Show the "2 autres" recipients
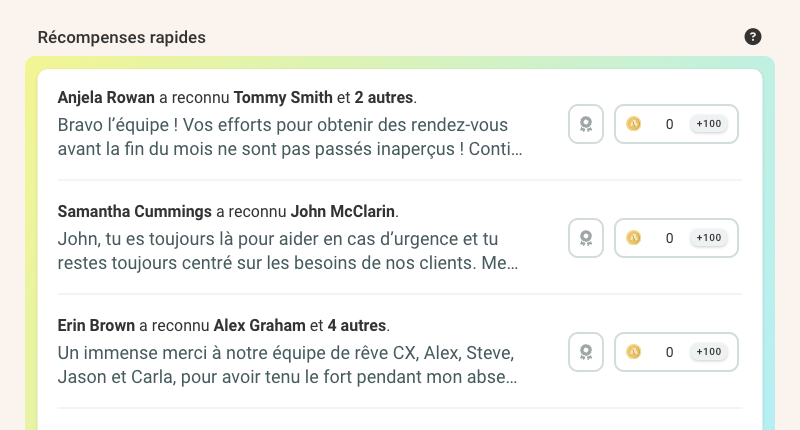 [384, 98]
